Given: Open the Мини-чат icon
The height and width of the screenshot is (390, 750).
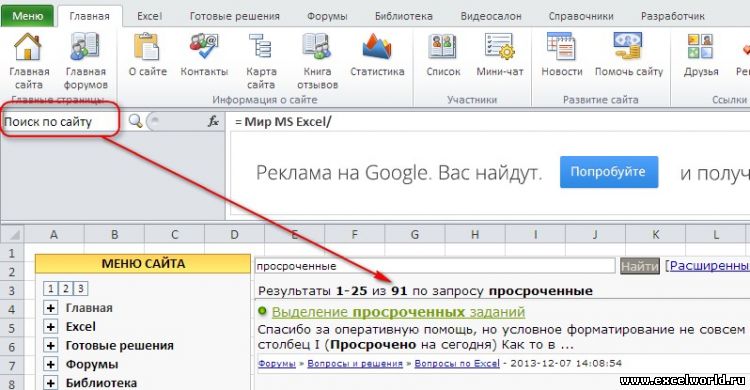Looking at the screenshot, I should (499, 47).
